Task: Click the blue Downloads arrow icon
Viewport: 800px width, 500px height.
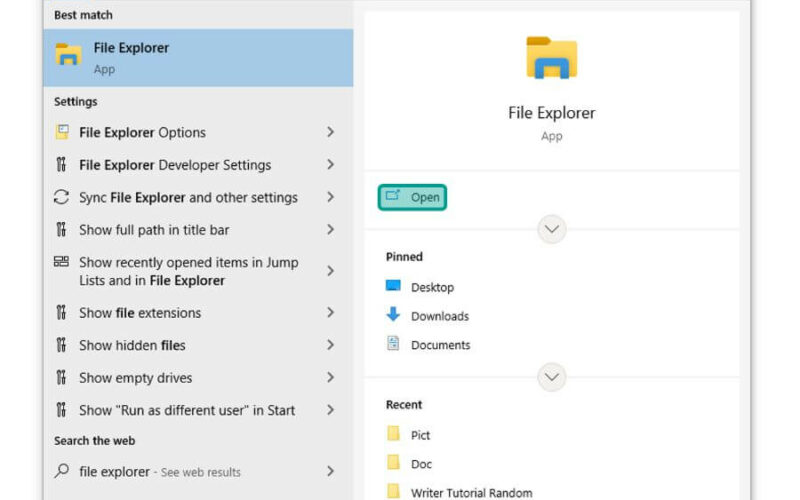Action: coord(393,314)
